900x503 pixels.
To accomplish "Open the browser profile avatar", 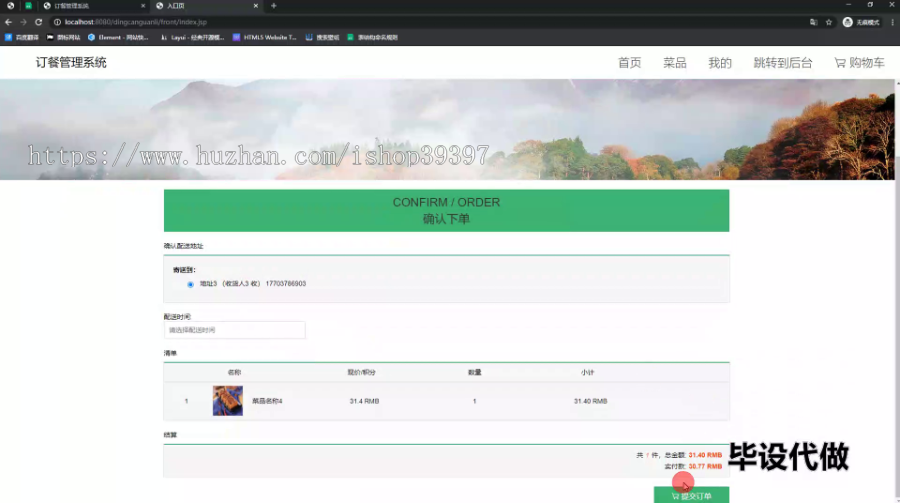I will pyautogui.click(x=847, y=22).
